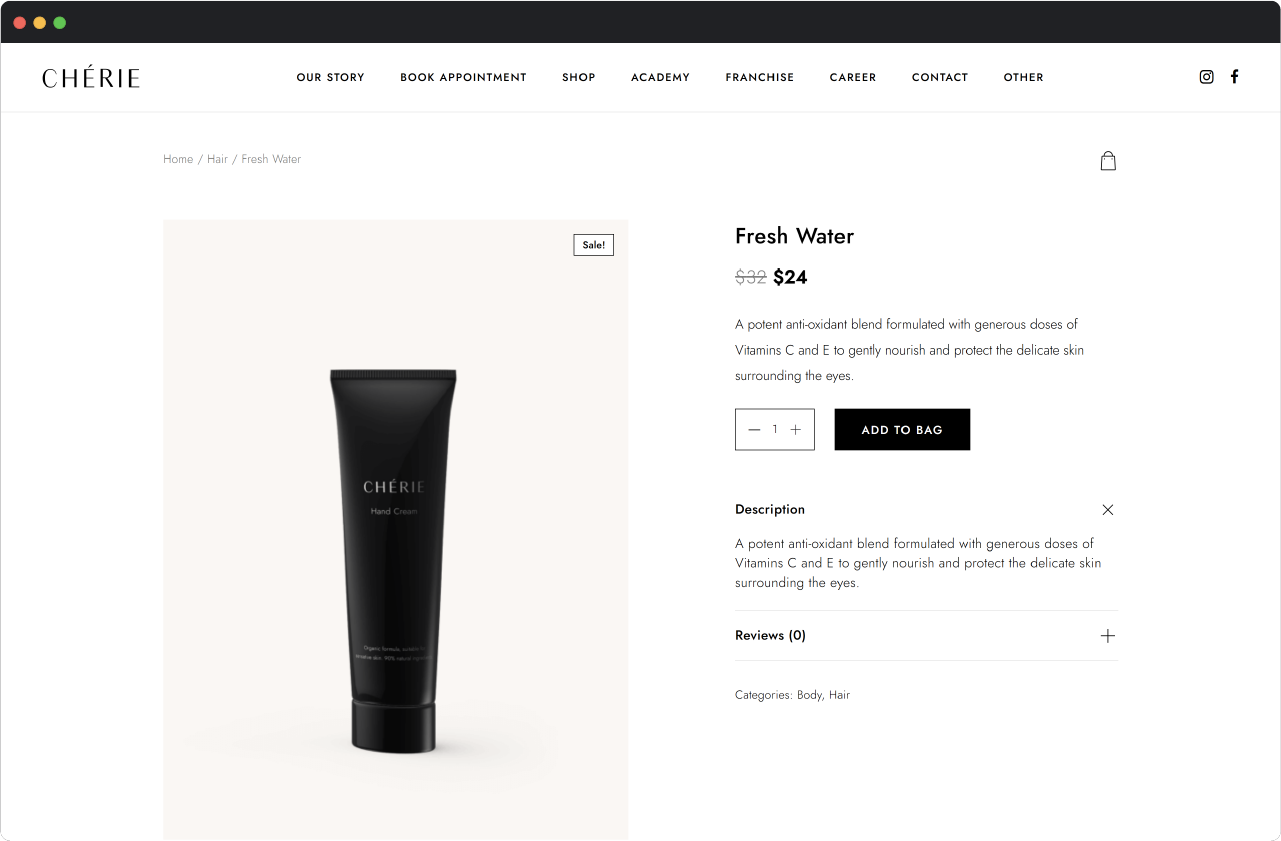Decrease quantity with the minus icon

click(x=754, y=430)
